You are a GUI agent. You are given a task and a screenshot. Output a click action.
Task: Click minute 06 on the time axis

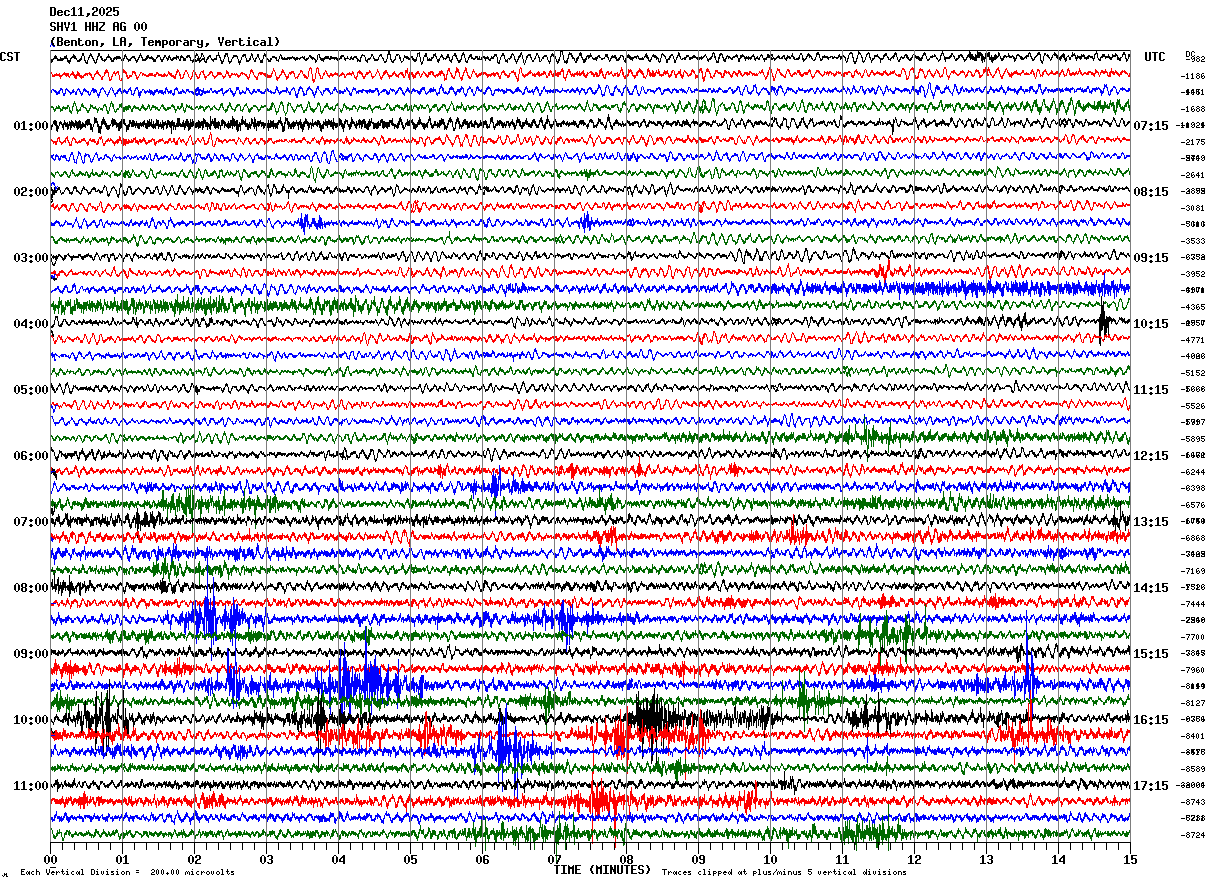coord(482,859)
